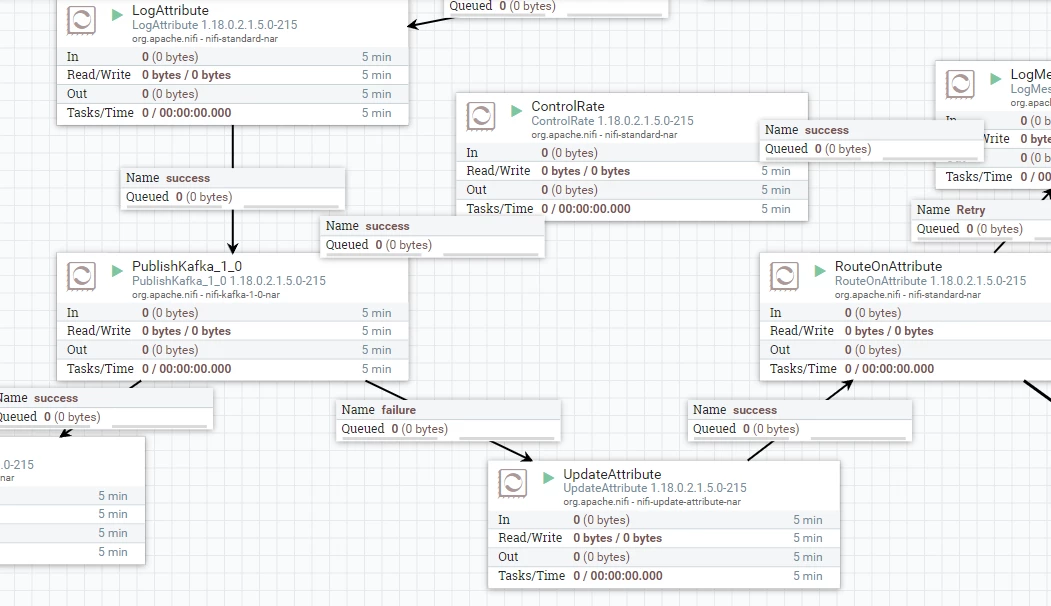Click the UpdateAttribute processor icon
Screen dimensions: 1051x606
(513, 483)
